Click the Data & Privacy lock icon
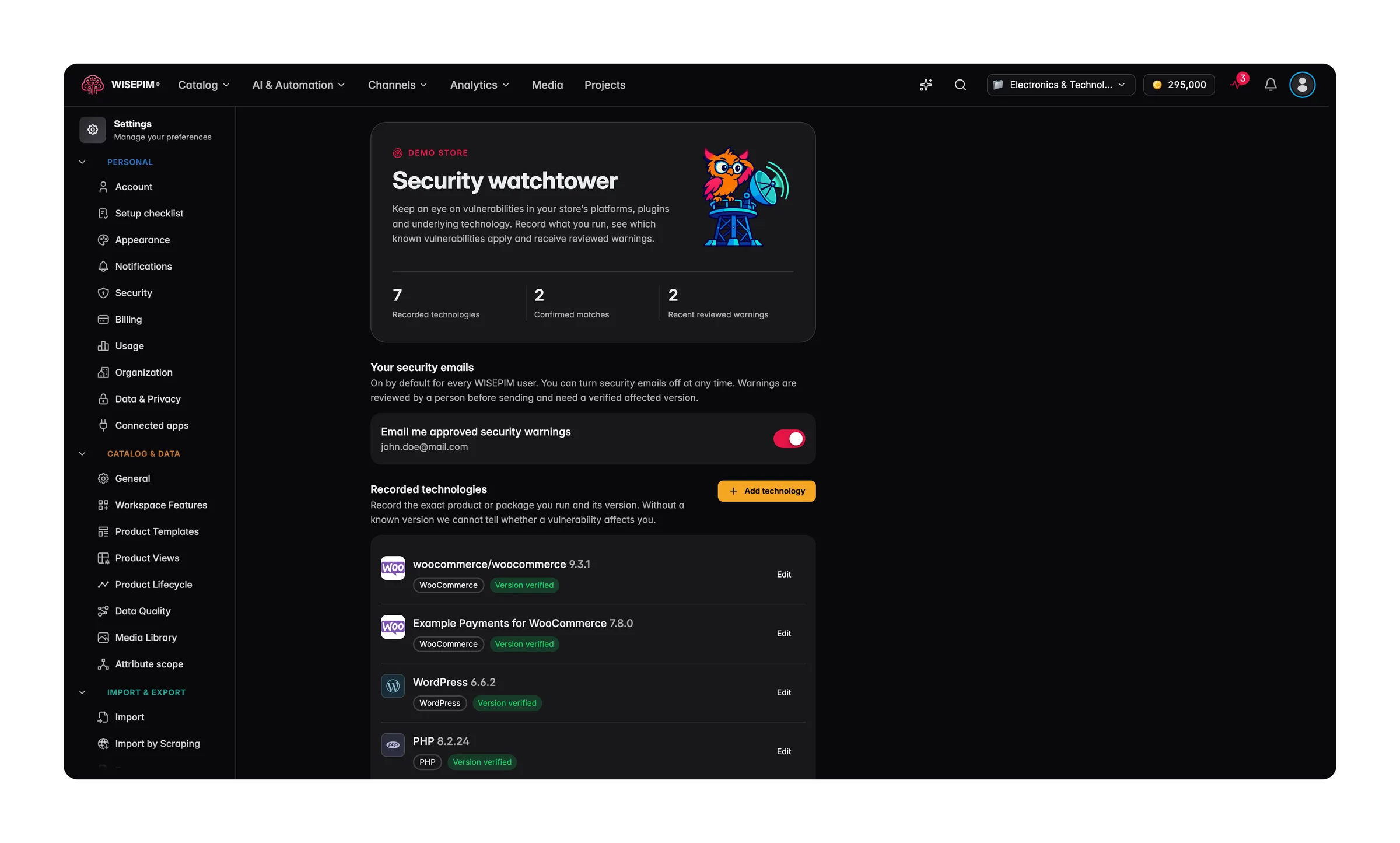The height and width of the screenshot is (843, 1400). point(103,399)
